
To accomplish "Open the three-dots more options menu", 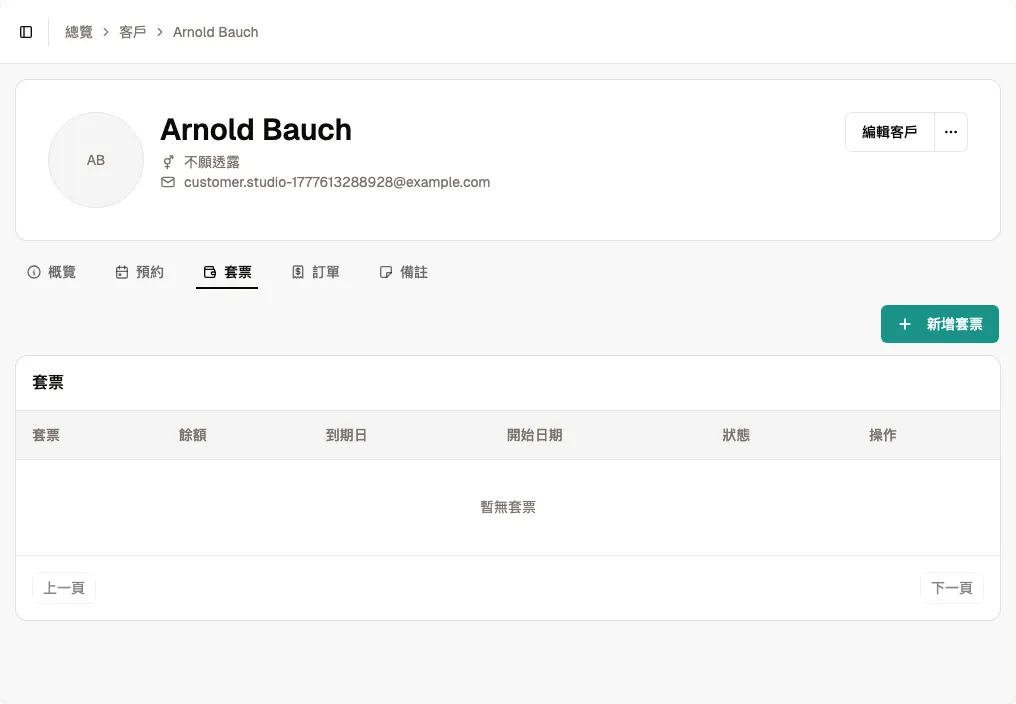I will click(x=951, y=132).
